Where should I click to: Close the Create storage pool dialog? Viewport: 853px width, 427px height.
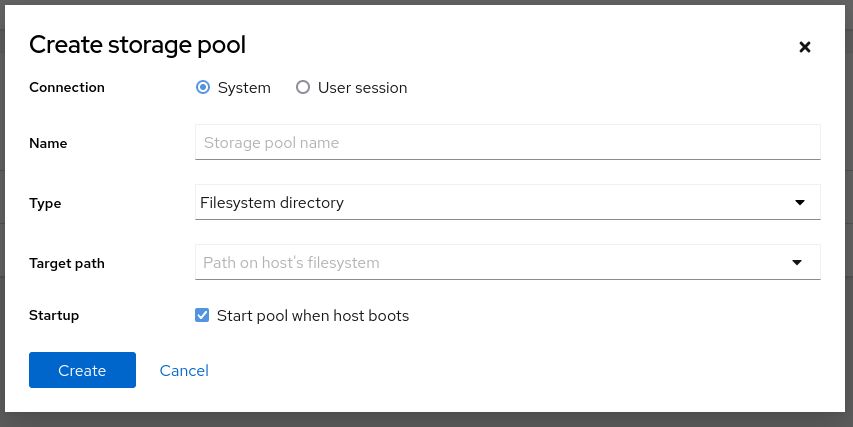(x=805, y=47)
